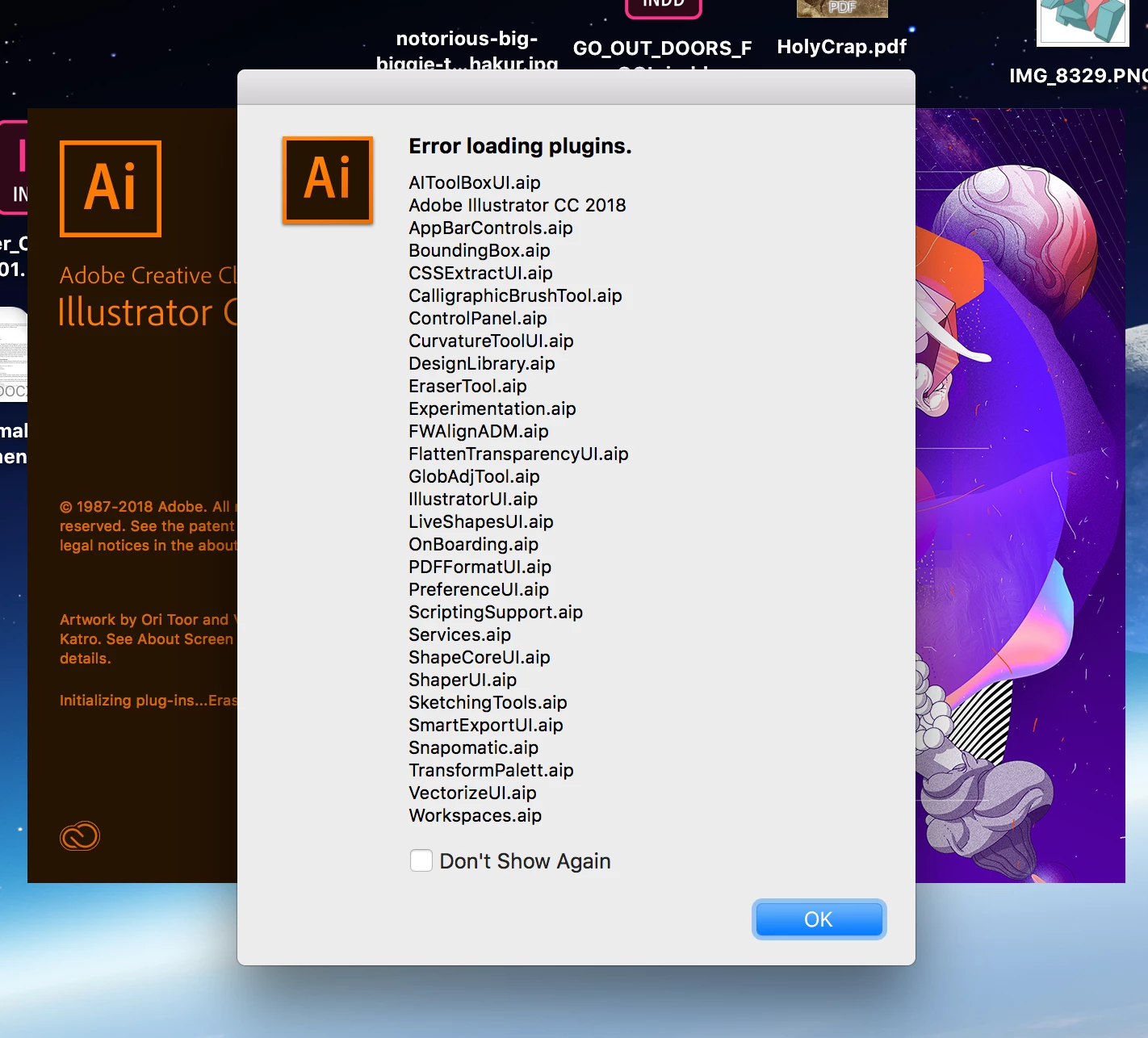
Task: Select the notorious-big desktop image file label
Action: (467, 50)
